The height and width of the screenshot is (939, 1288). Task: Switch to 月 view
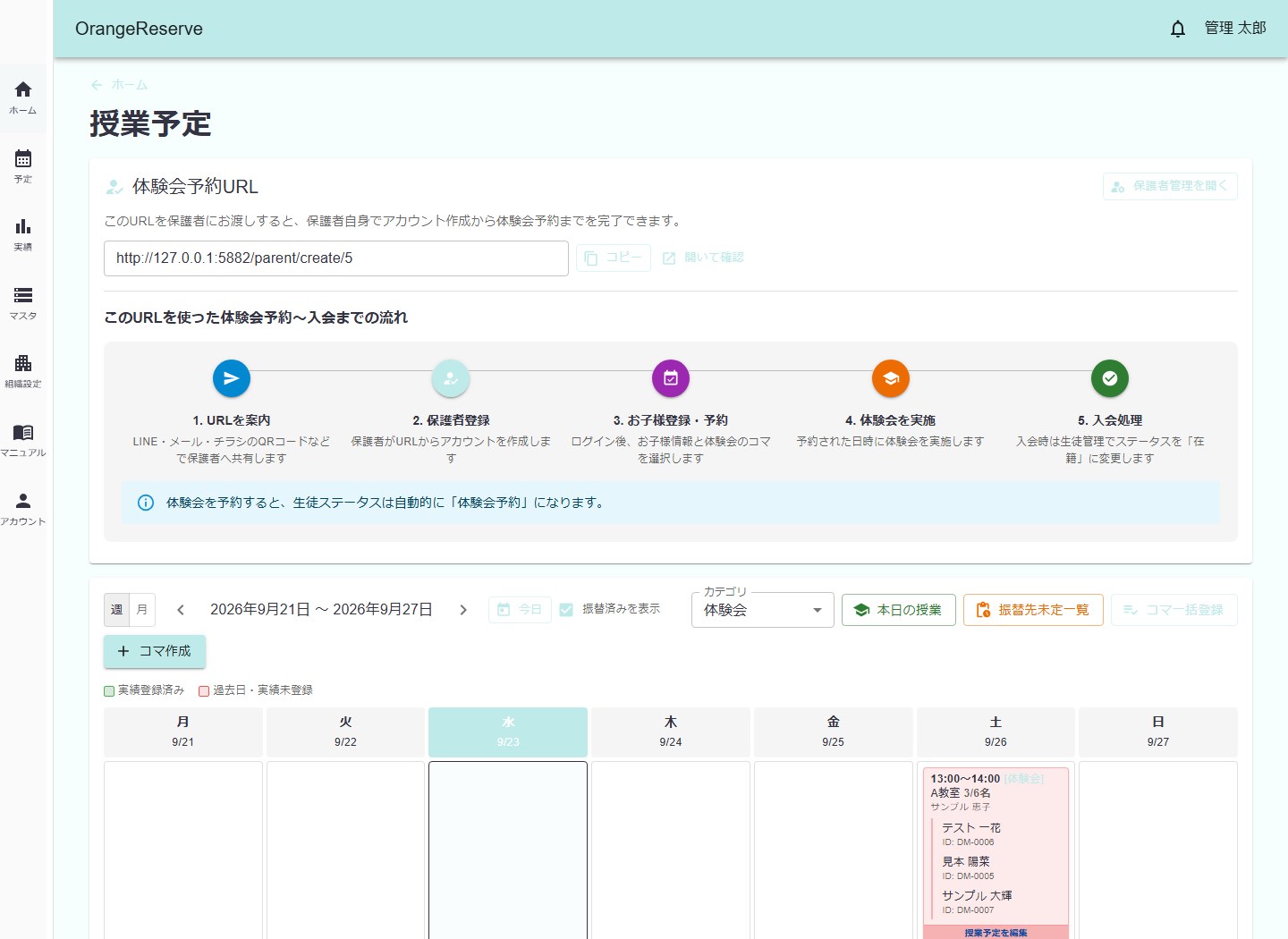coord(142,610)
